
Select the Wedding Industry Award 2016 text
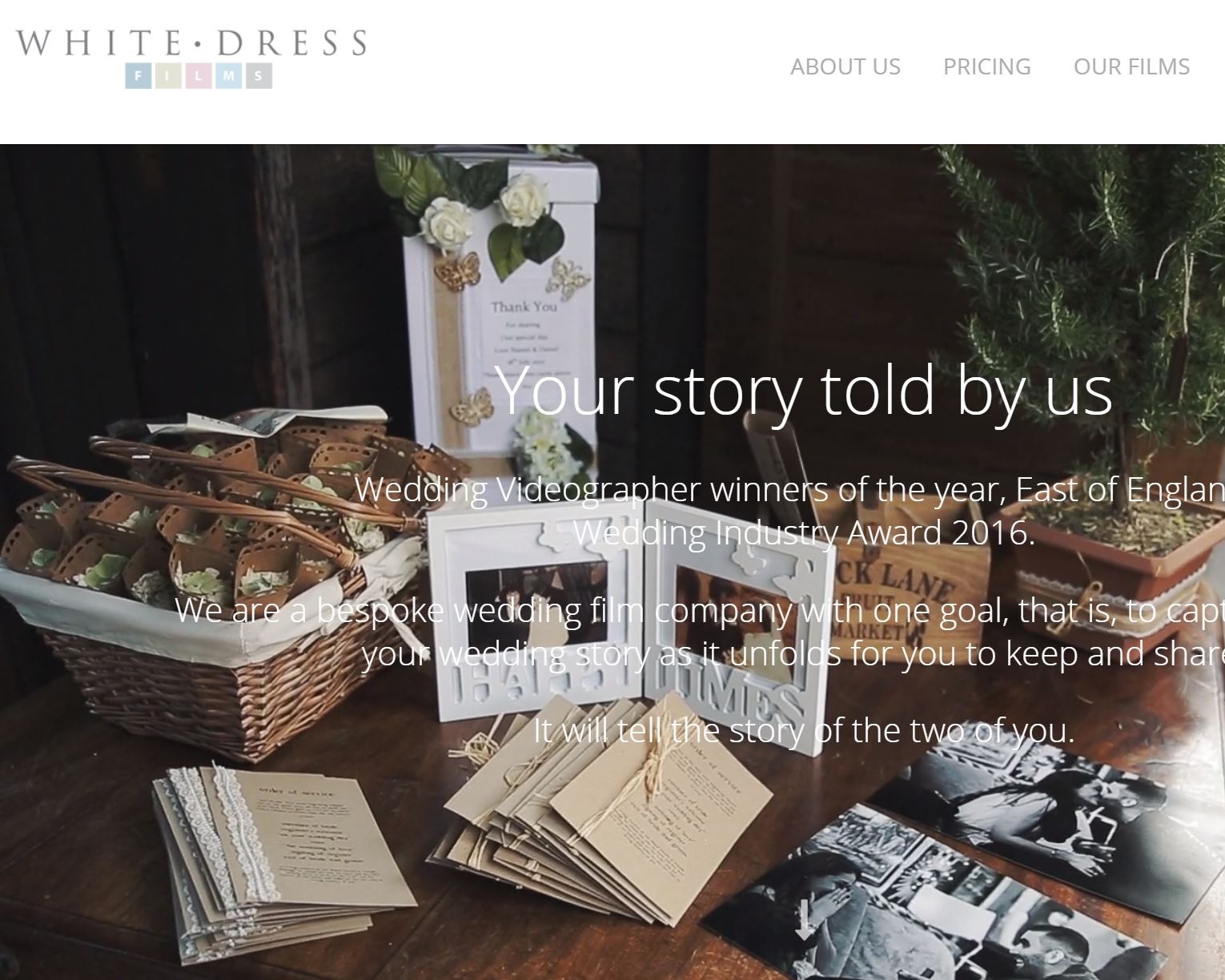click(x=804, y=532)
